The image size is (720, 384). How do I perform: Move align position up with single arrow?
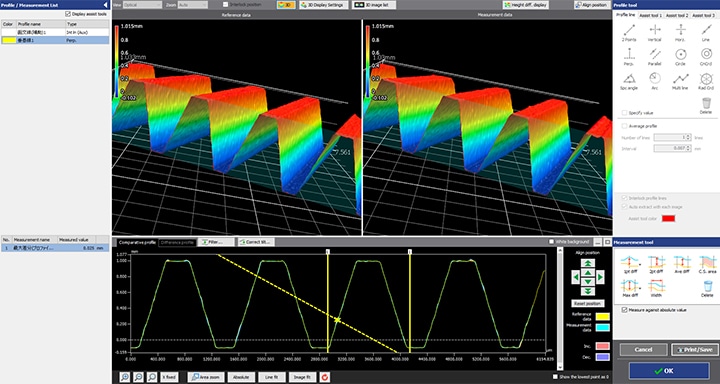pos(588,272)
